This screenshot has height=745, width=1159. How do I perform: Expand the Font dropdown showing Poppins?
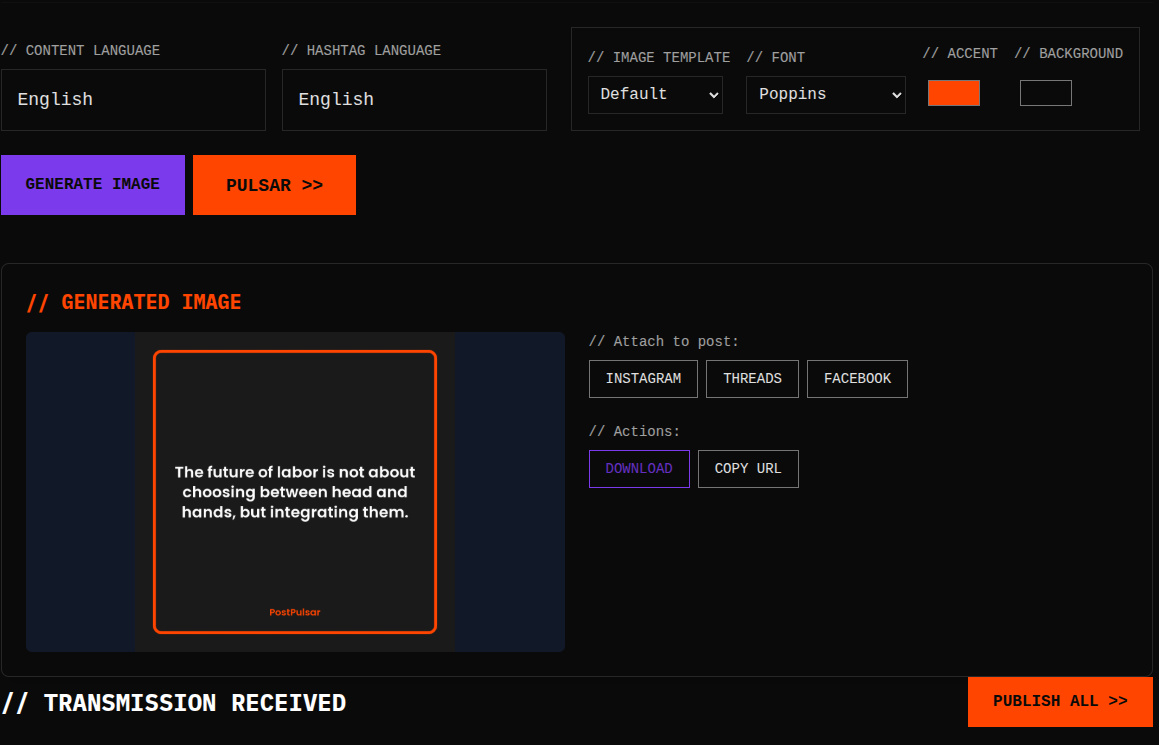[825, 94]
